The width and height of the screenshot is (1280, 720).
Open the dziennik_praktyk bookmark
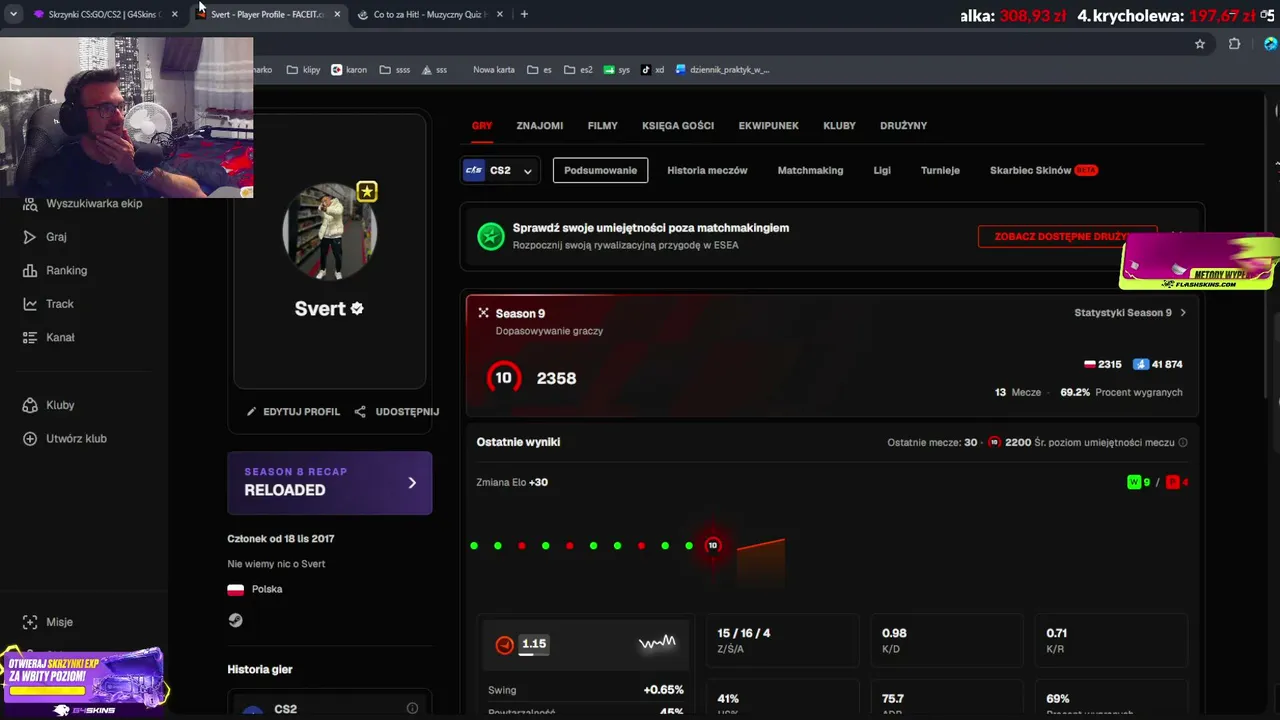tap(722, 70)
